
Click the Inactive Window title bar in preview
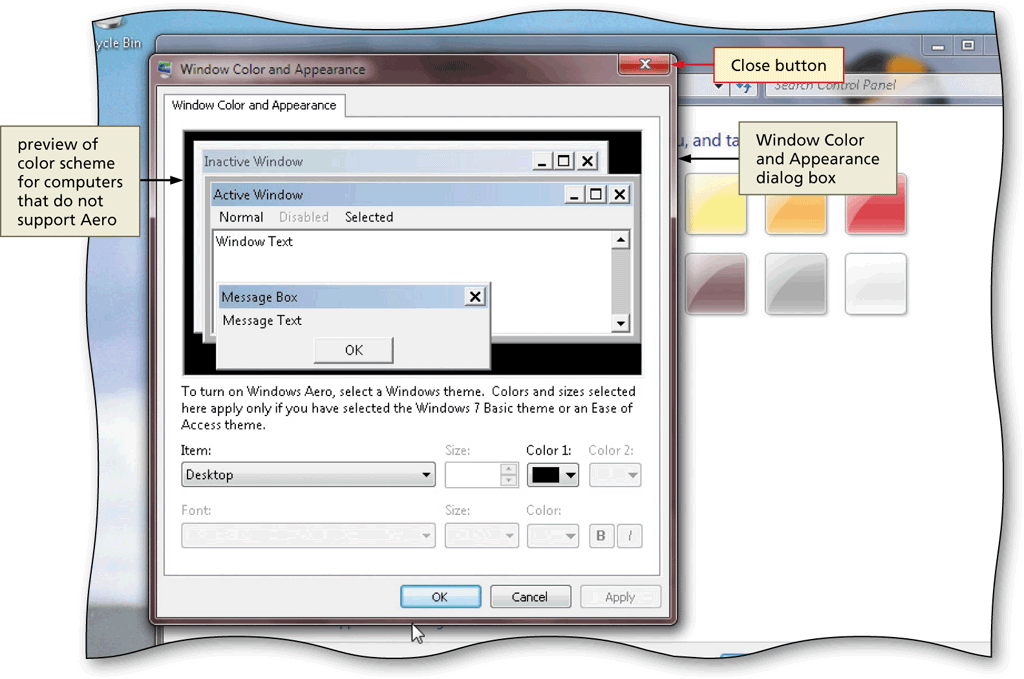click(x=400, y=161)
